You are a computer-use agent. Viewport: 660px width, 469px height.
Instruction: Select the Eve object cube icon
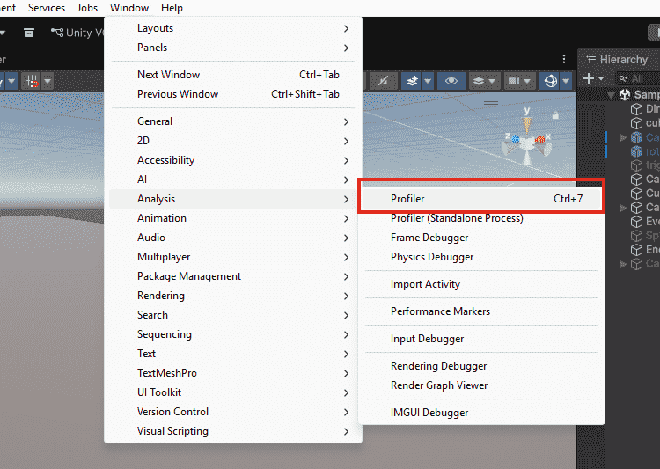[636, 221]
